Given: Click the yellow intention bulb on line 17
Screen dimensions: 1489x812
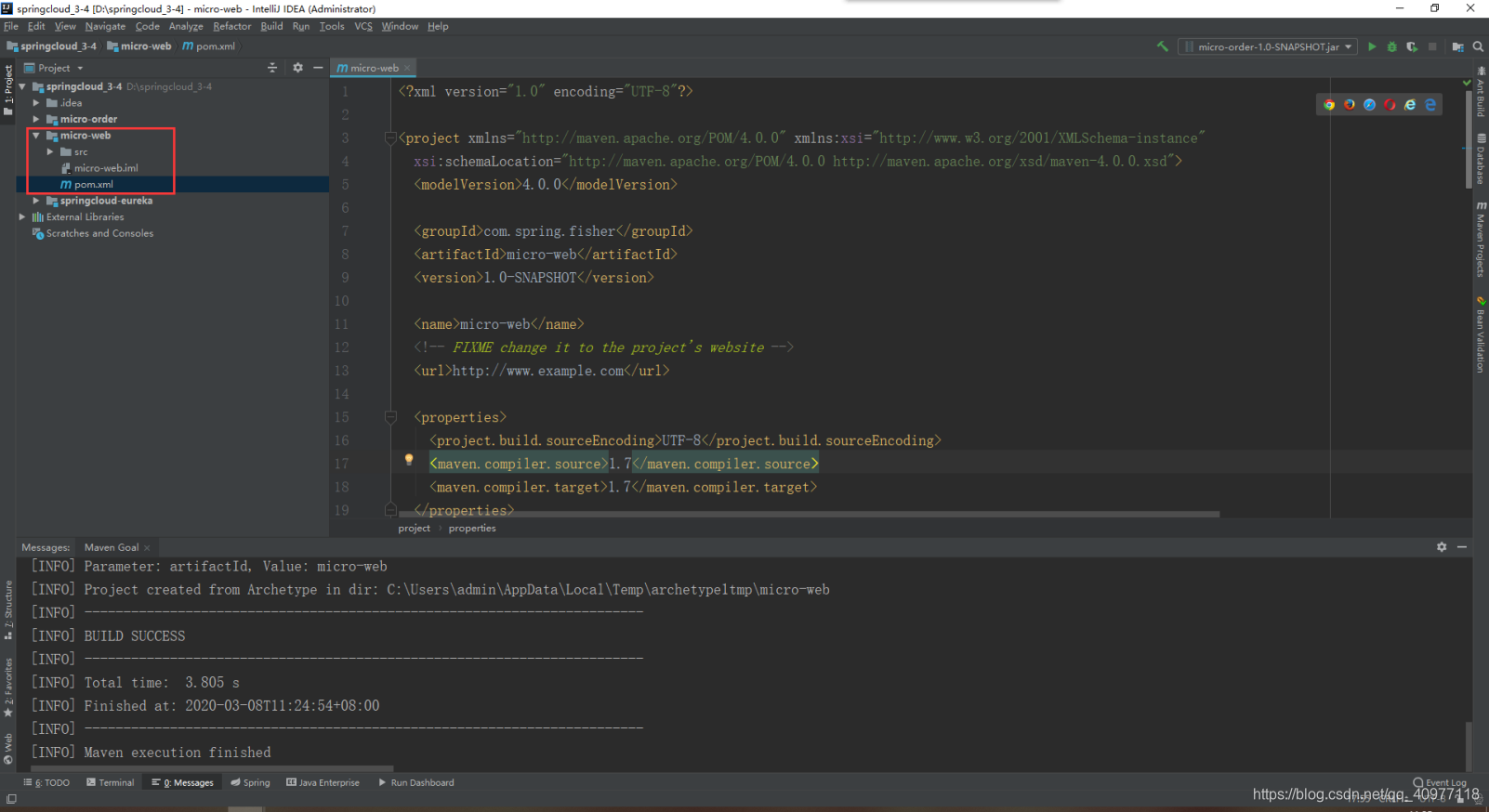Looking at the screenshot, I should 408,460.
